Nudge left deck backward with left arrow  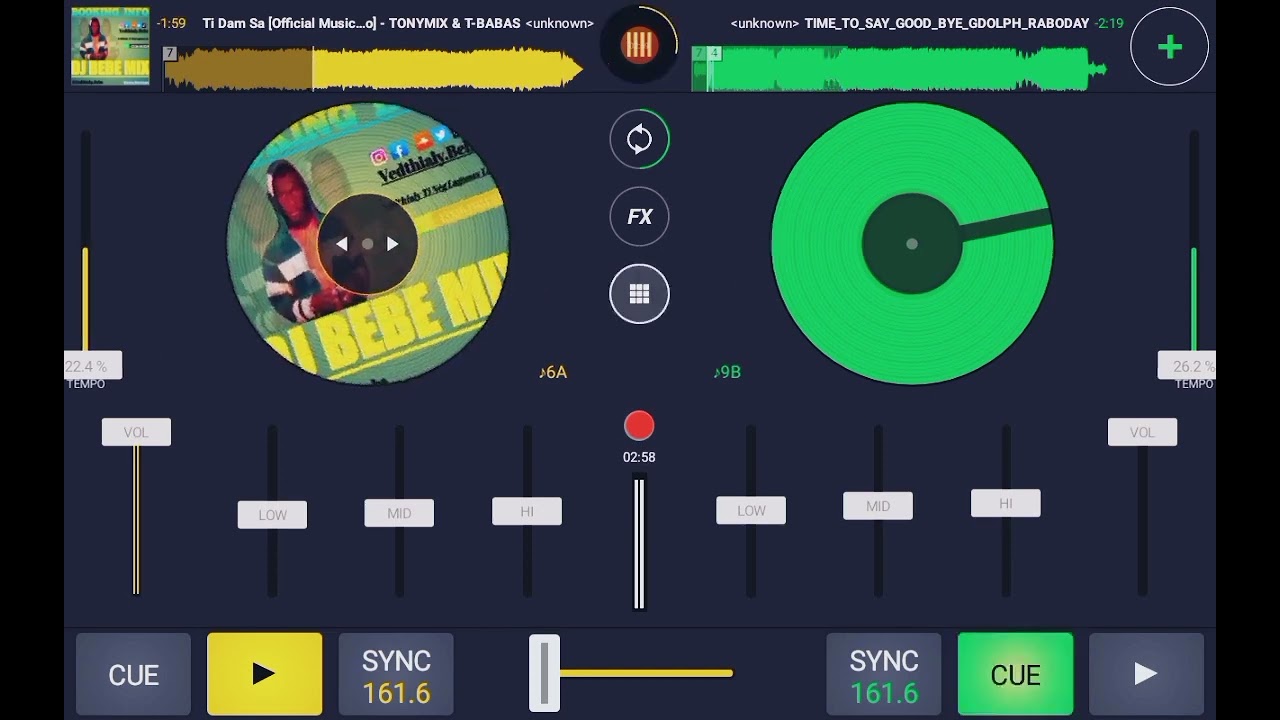coord(342,244)
